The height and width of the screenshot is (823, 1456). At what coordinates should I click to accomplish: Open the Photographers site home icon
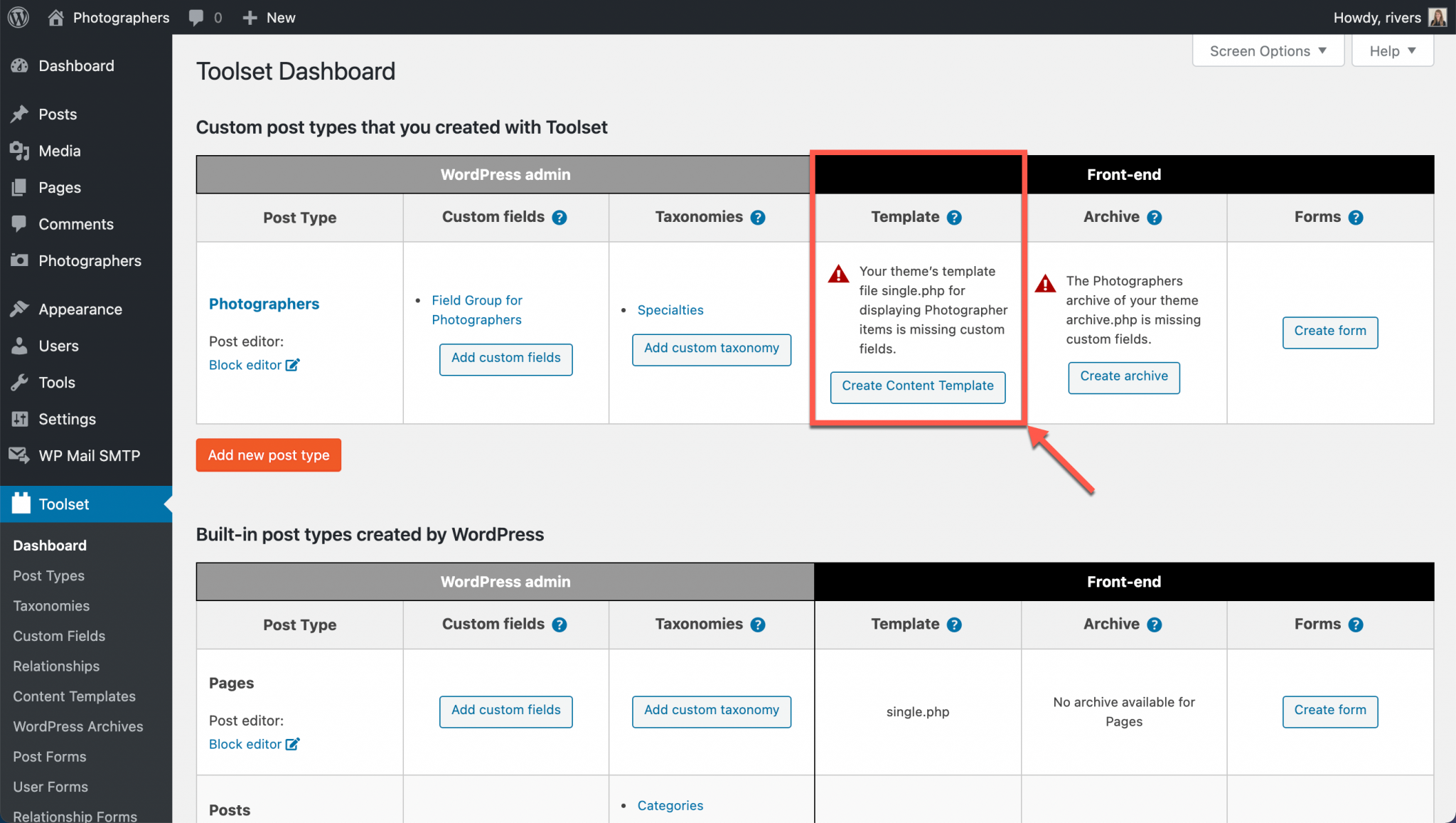[x=55, y=17]
